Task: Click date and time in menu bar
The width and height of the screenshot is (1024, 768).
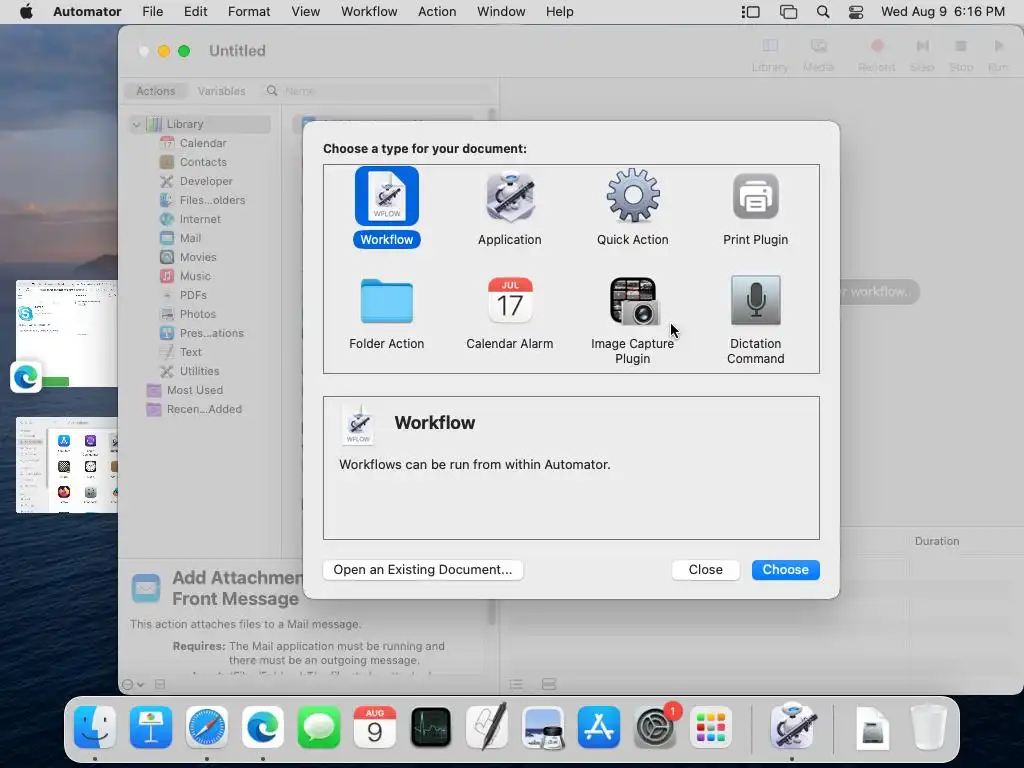Action: click(x=942, y=12)
